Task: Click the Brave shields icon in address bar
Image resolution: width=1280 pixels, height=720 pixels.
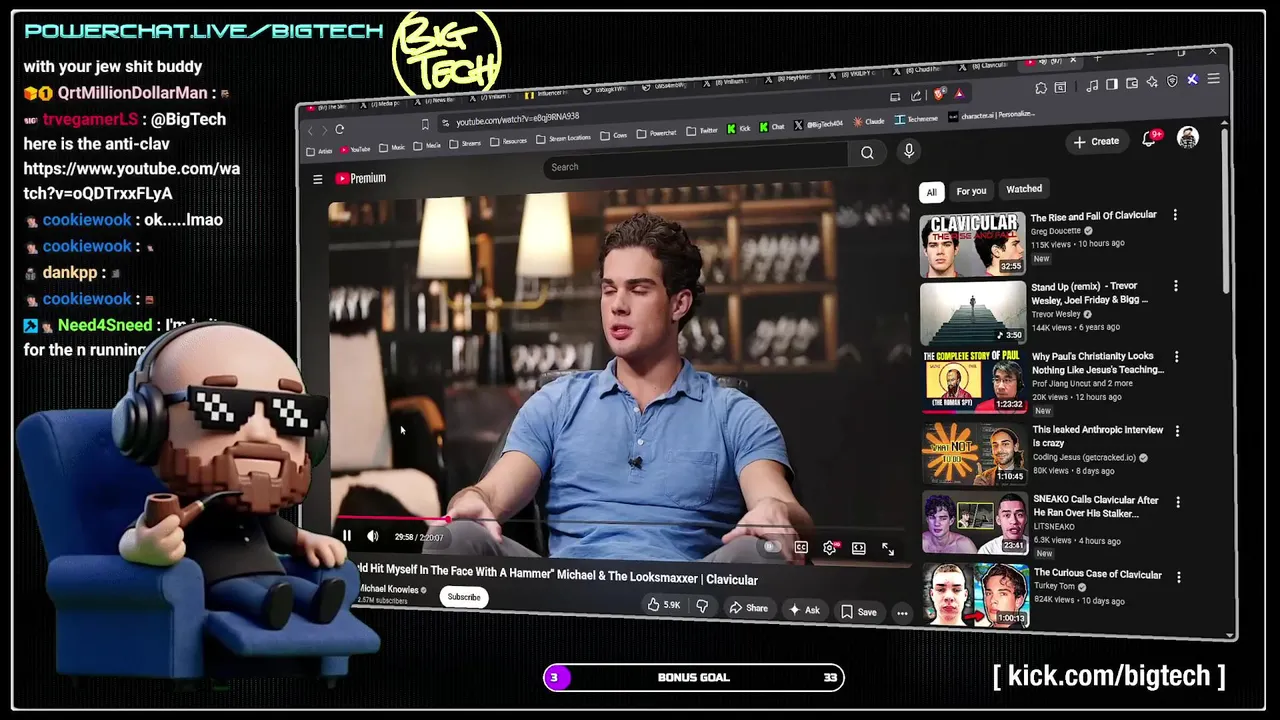Action: [x=939, y=95]
